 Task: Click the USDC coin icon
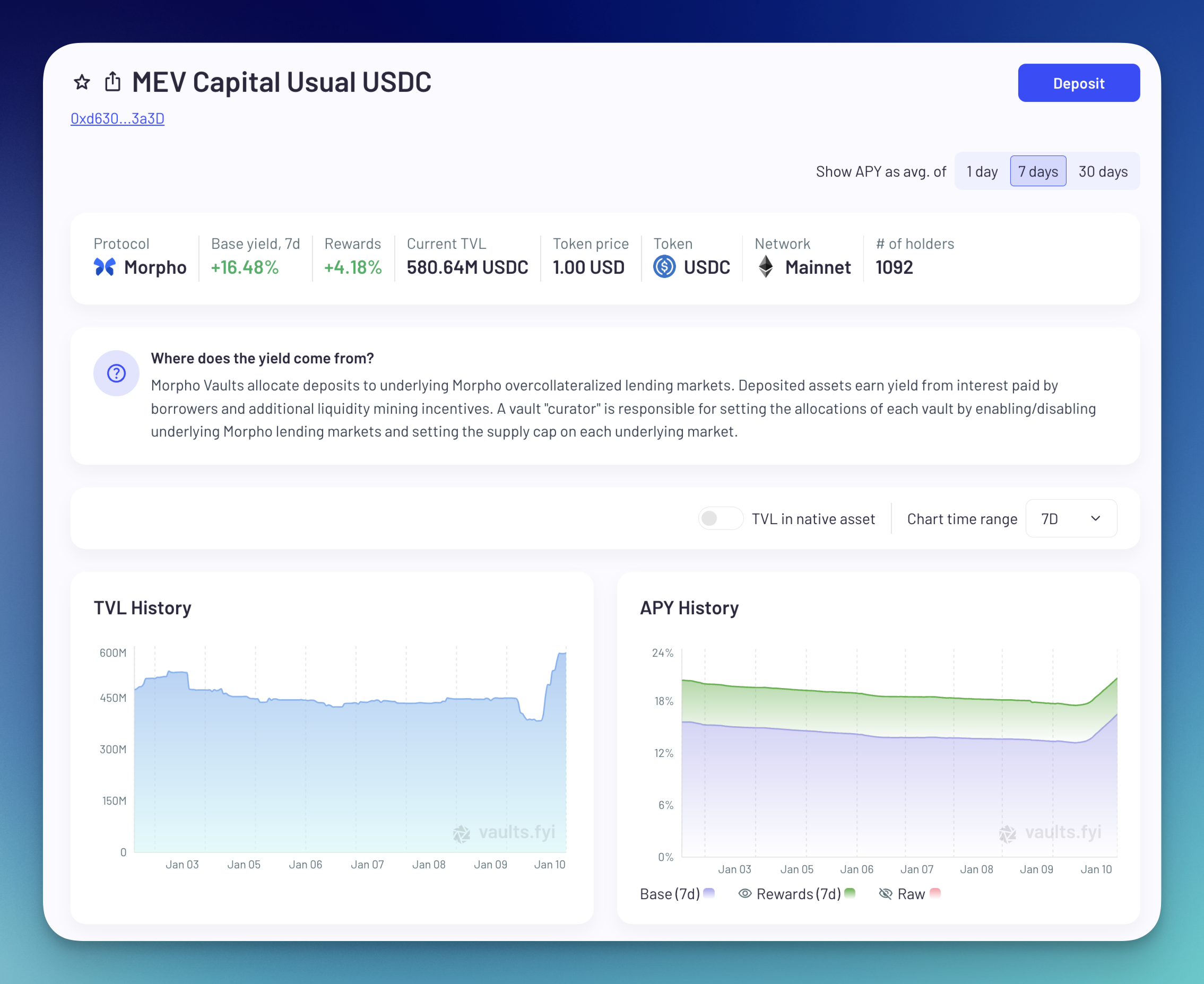point(664,267)
